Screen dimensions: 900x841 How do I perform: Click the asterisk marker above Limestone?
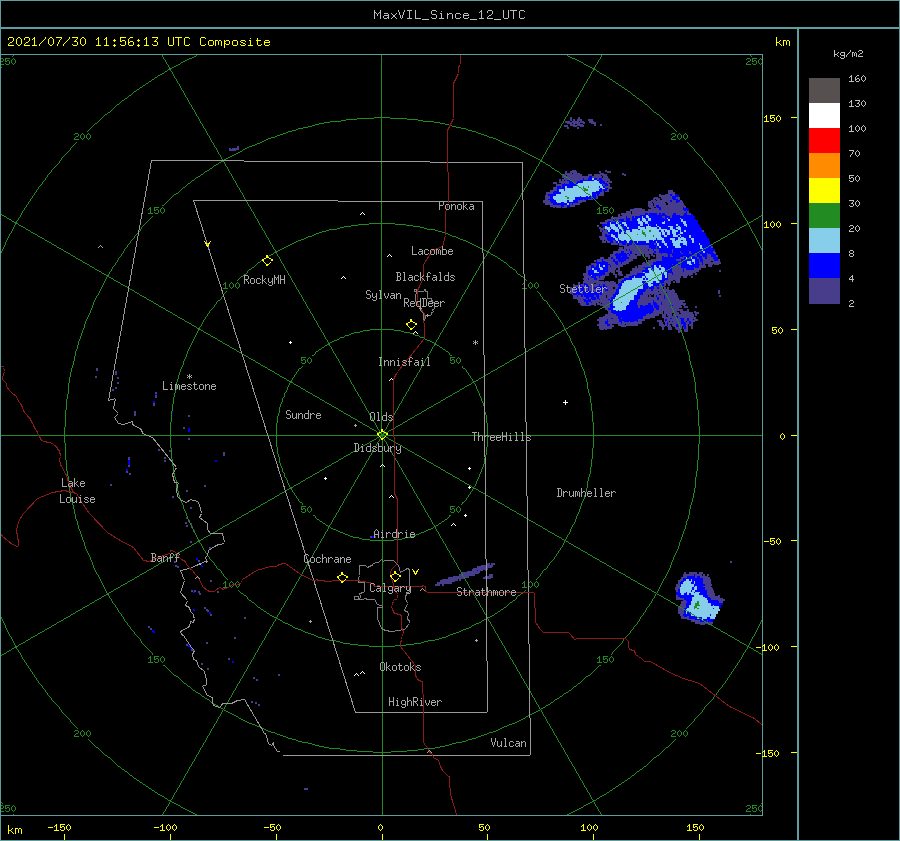pos(189,377)
